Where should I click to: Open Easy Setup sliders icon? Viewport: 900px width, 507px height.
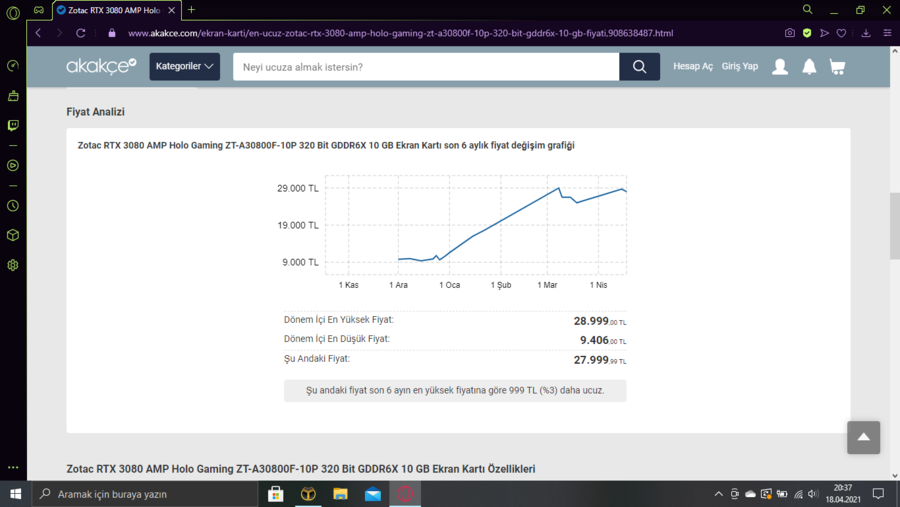887,33
